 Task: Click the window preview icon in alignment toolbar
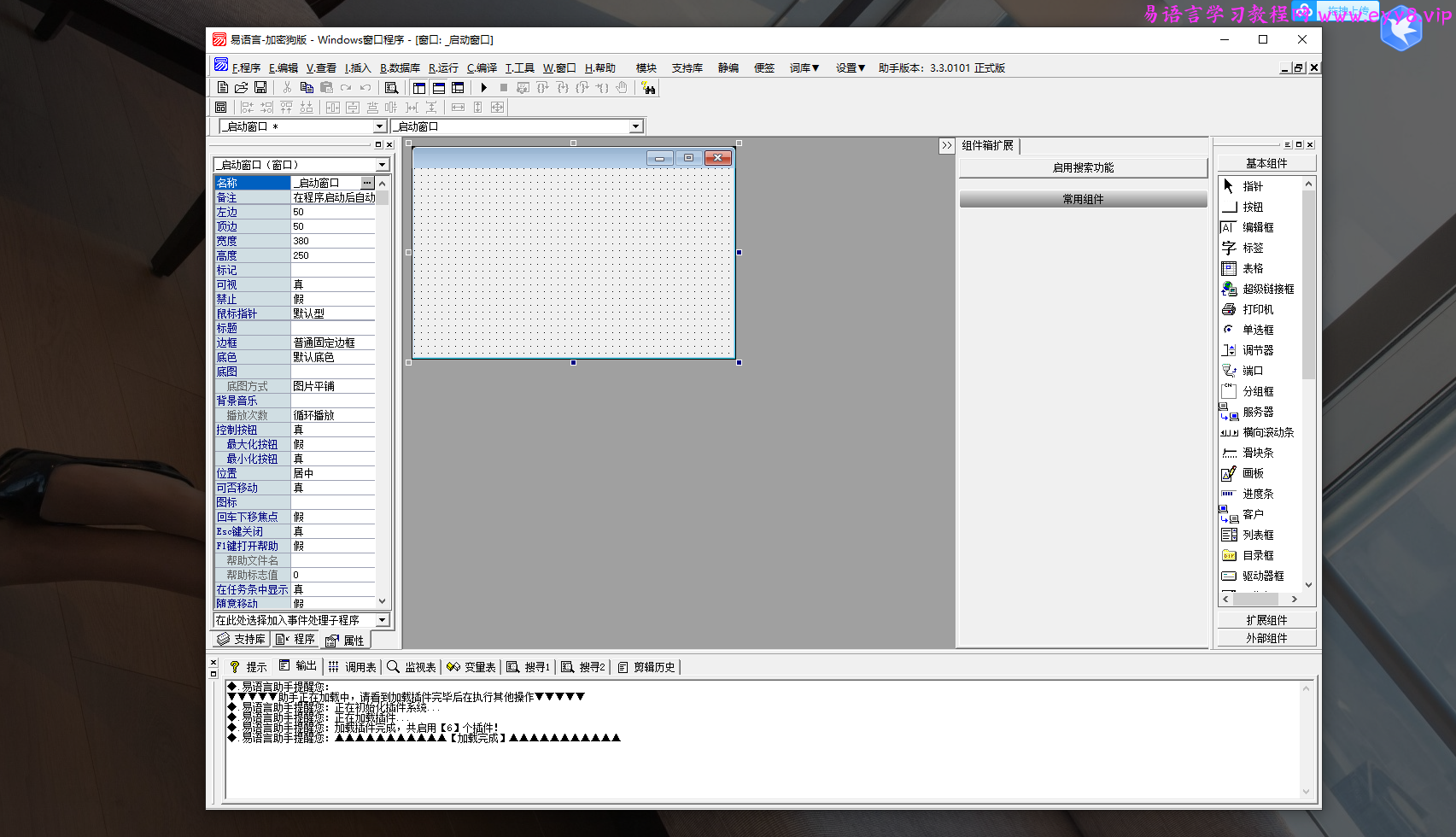pyautogui.click(x=220, y=108)
